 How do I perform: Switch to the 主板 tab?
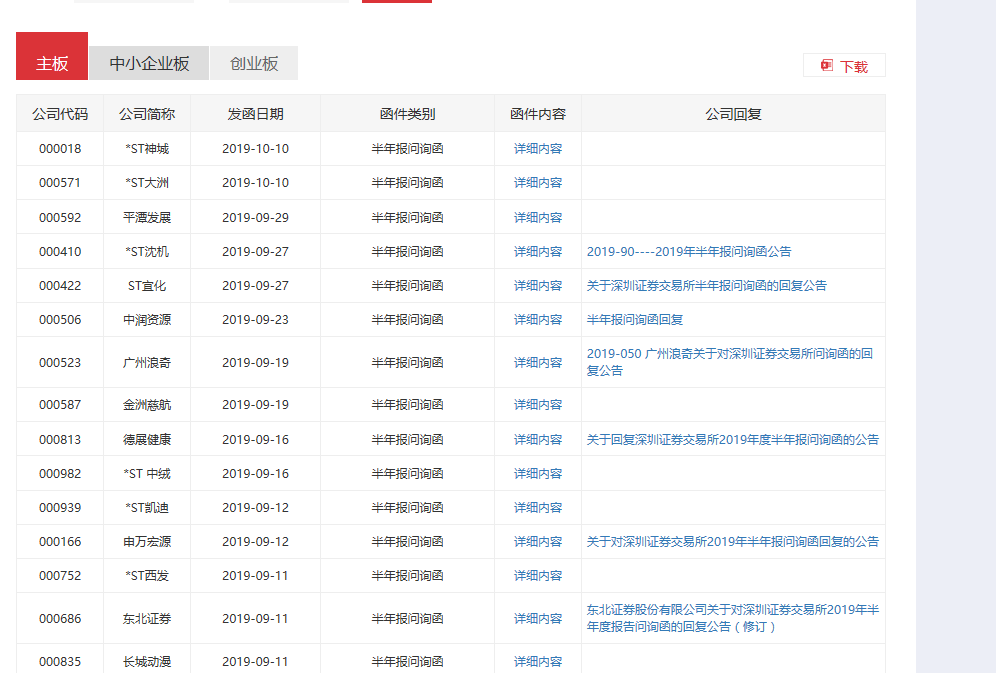(x=52, y=63)
